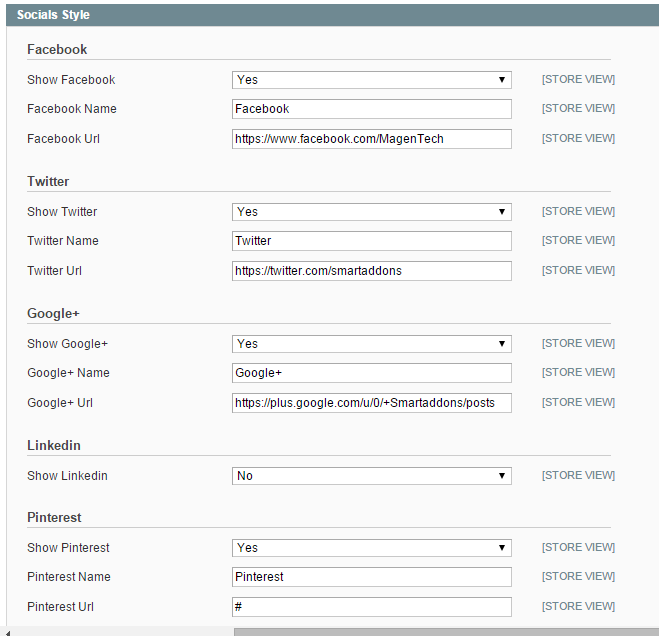Click the horizontal scrollbar thumb

[x=446, y=632]
